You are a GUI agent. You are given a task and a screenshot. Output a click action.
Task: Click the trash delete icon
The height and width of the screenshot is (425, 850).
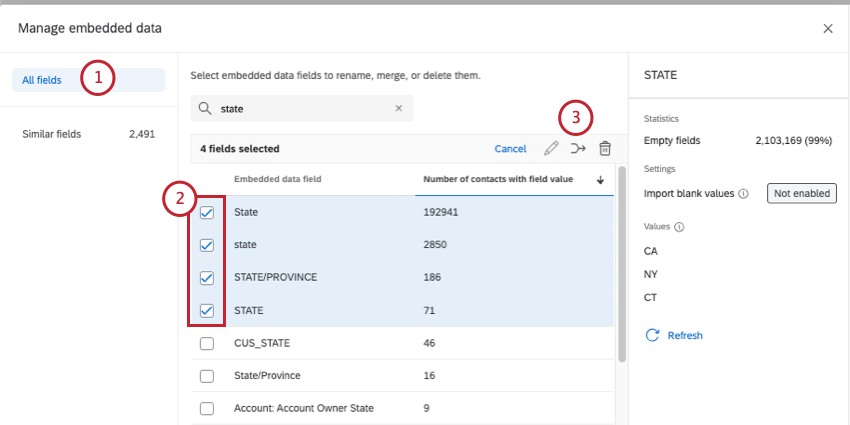pos(605,149)
